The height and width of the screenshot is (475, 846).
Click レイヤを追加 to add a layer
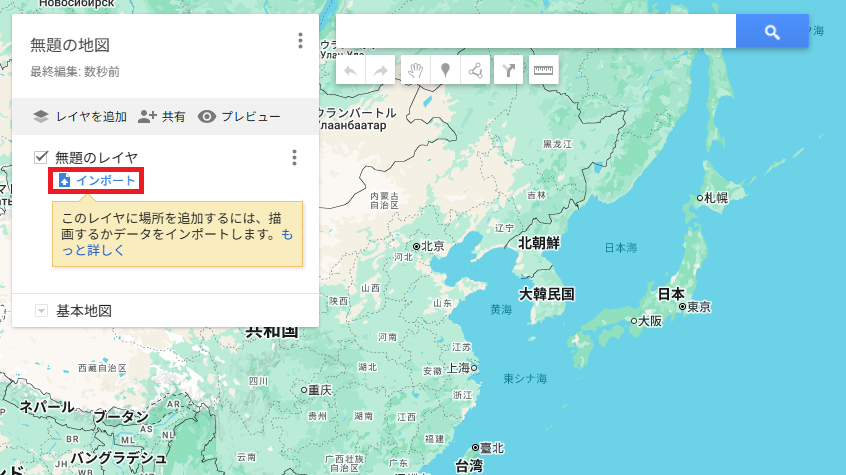(80, 117)
